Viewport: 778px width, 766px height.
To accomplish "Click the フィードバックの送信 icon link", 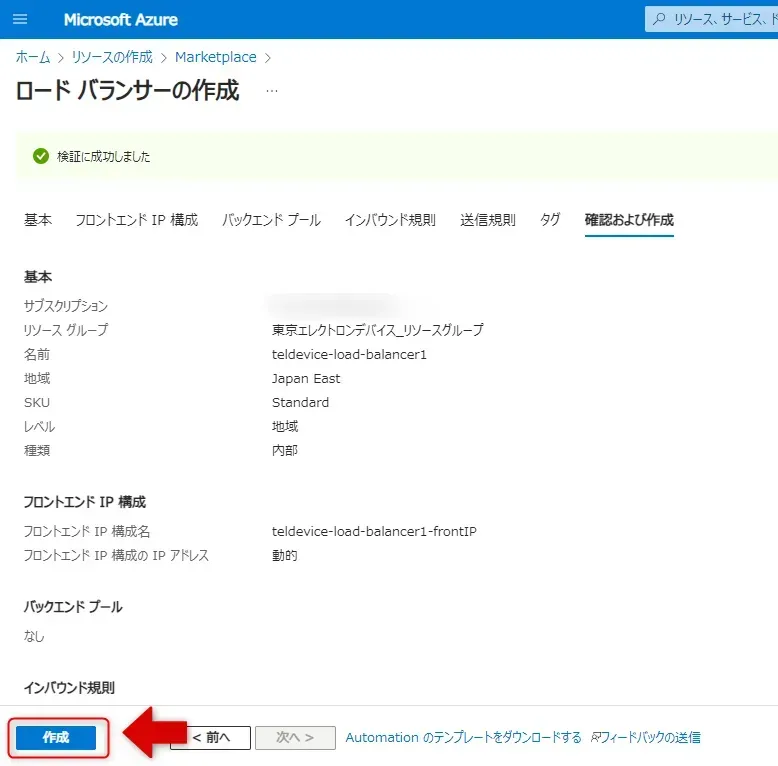I will (646, 738).
